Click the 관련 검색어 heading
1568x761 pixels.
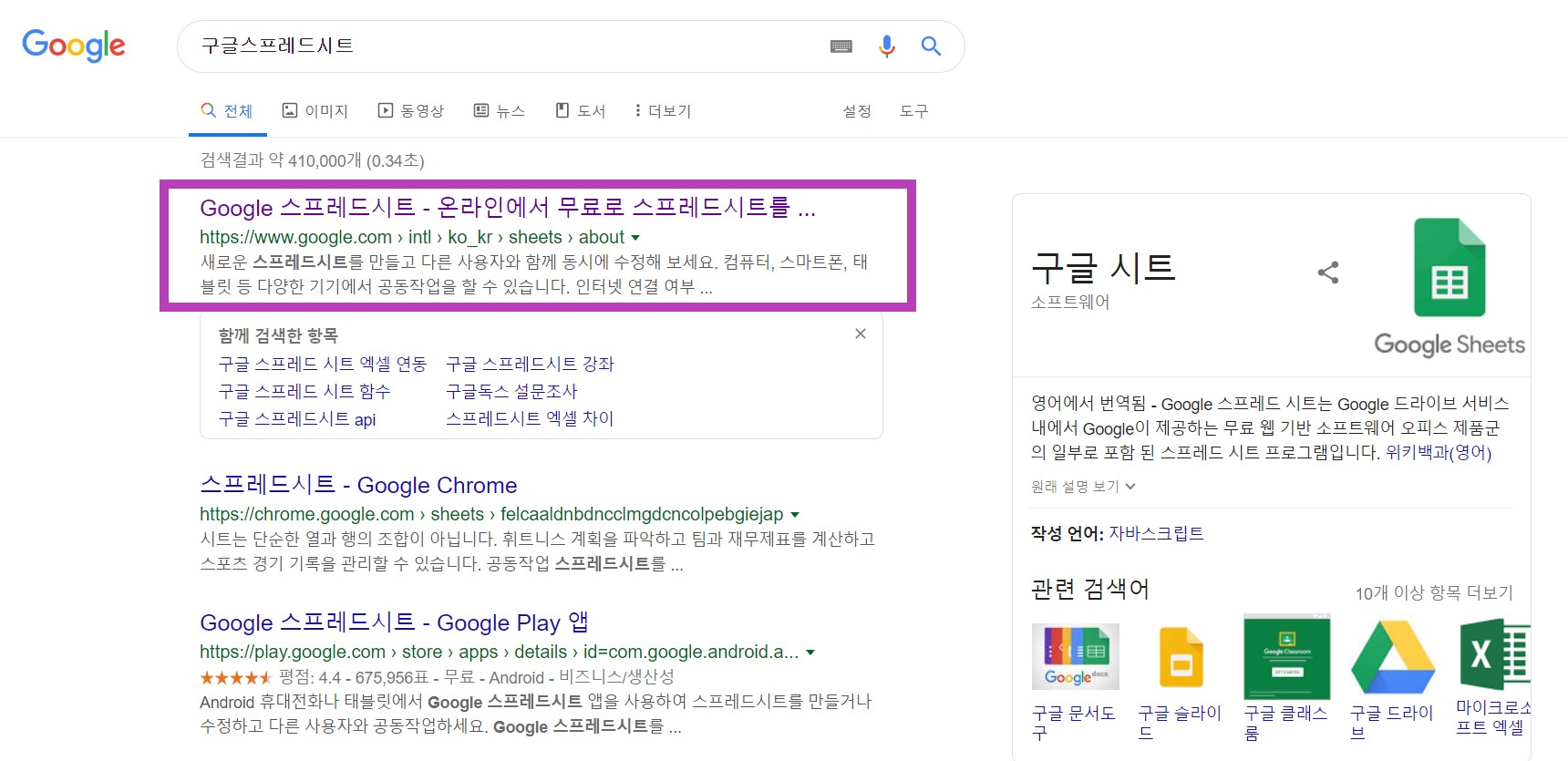(1090, 590)
